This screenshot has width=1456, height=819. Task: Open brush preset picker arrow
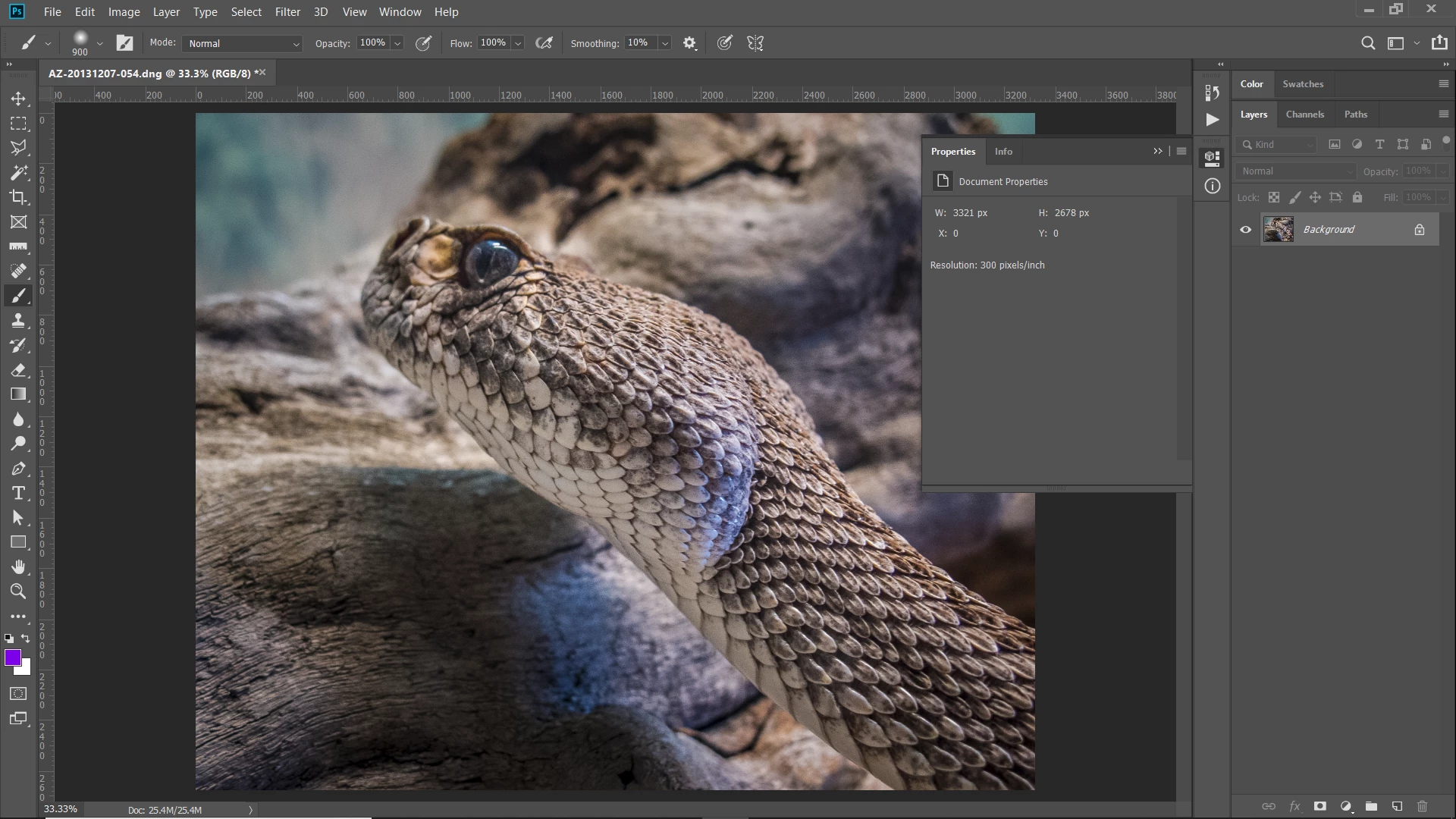coord(99,43)
